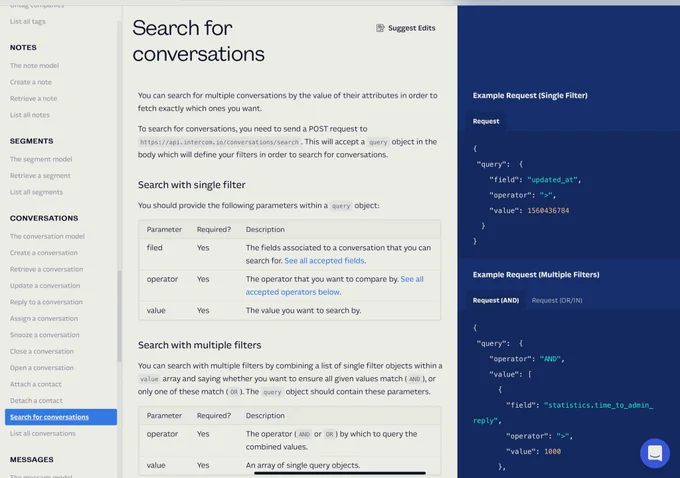
Task: Click the 1000 value in code
Action: click(x=552, y=452)
